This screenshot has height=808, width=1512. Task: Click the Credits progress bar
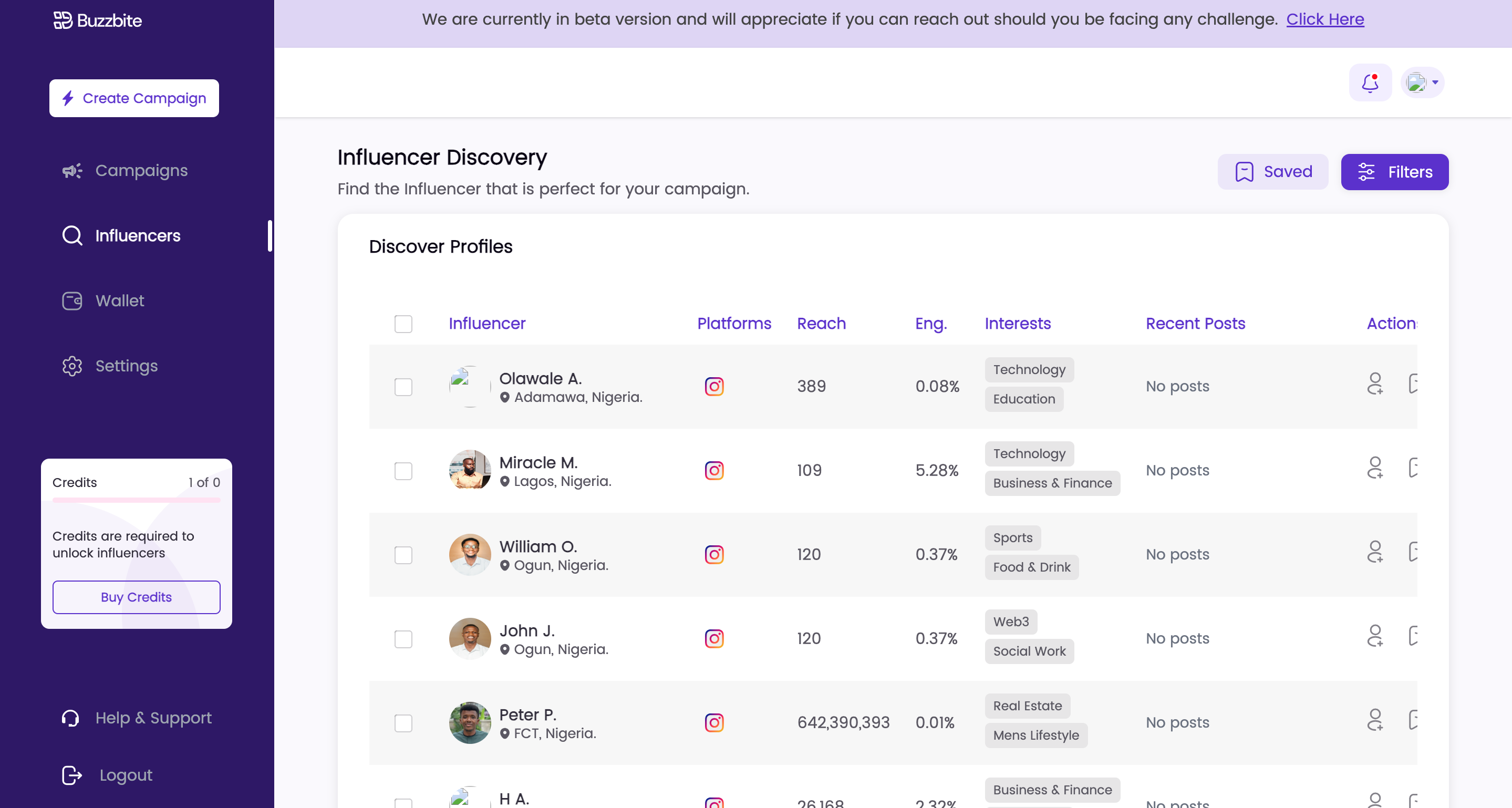click(x=136, y=500)
